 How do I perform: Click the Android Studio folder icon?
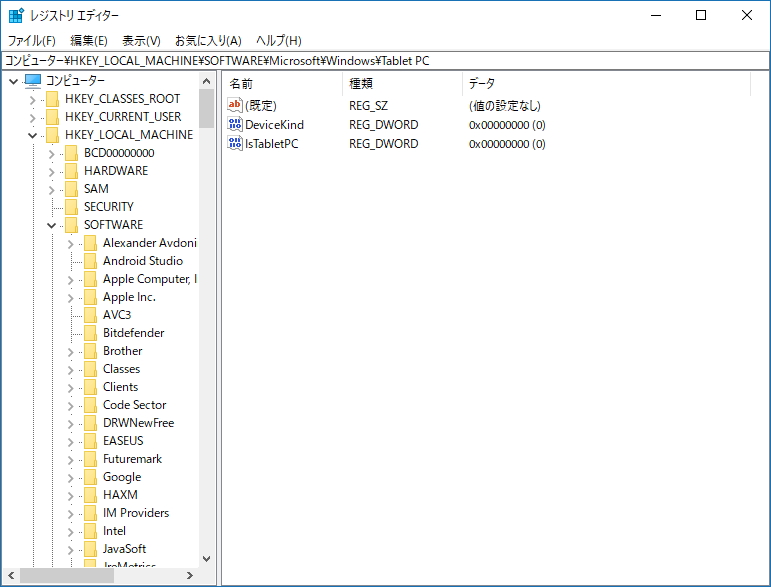(90, 261)
